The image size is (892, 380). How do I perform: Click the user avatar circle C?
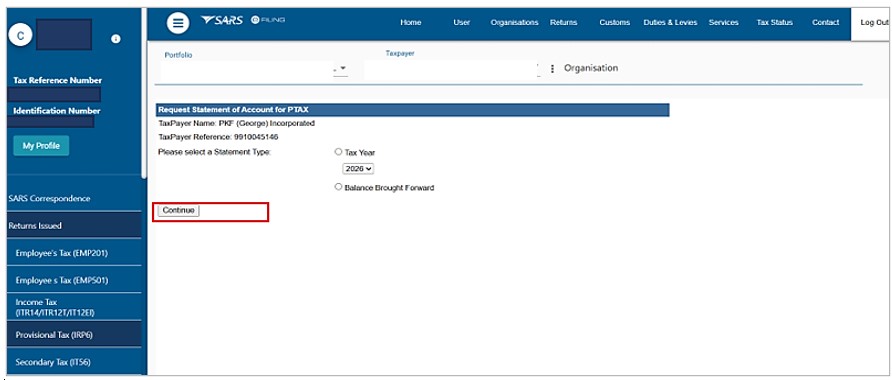[x=20, y=36]
